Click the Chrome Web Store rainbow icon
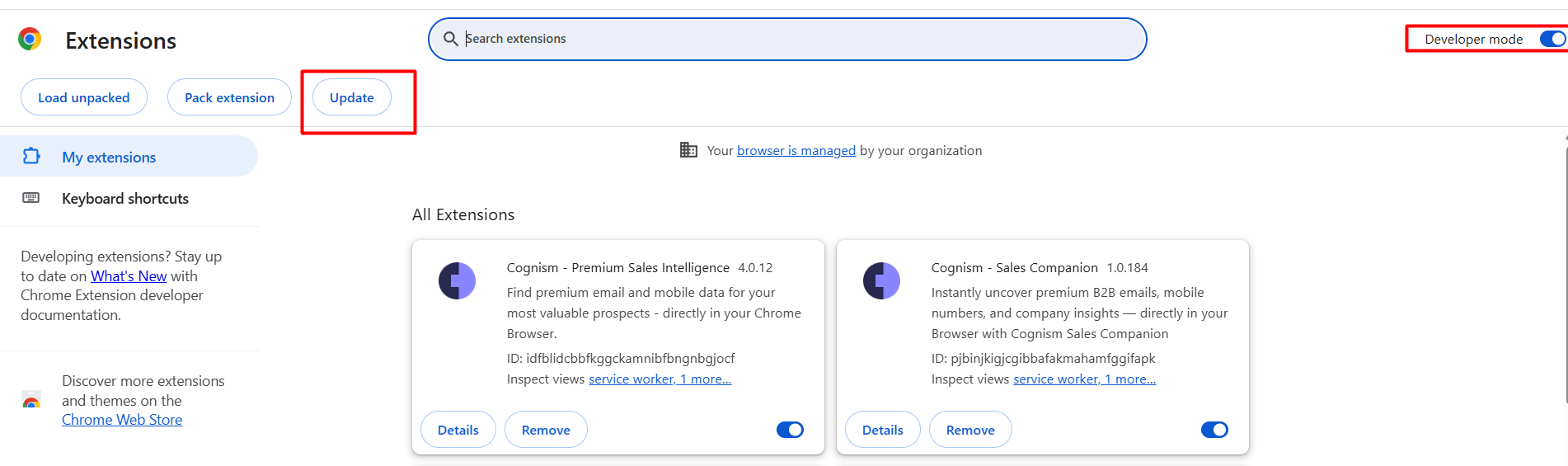The height and width of the screenshot is (466, 1568). coord(31,401)
